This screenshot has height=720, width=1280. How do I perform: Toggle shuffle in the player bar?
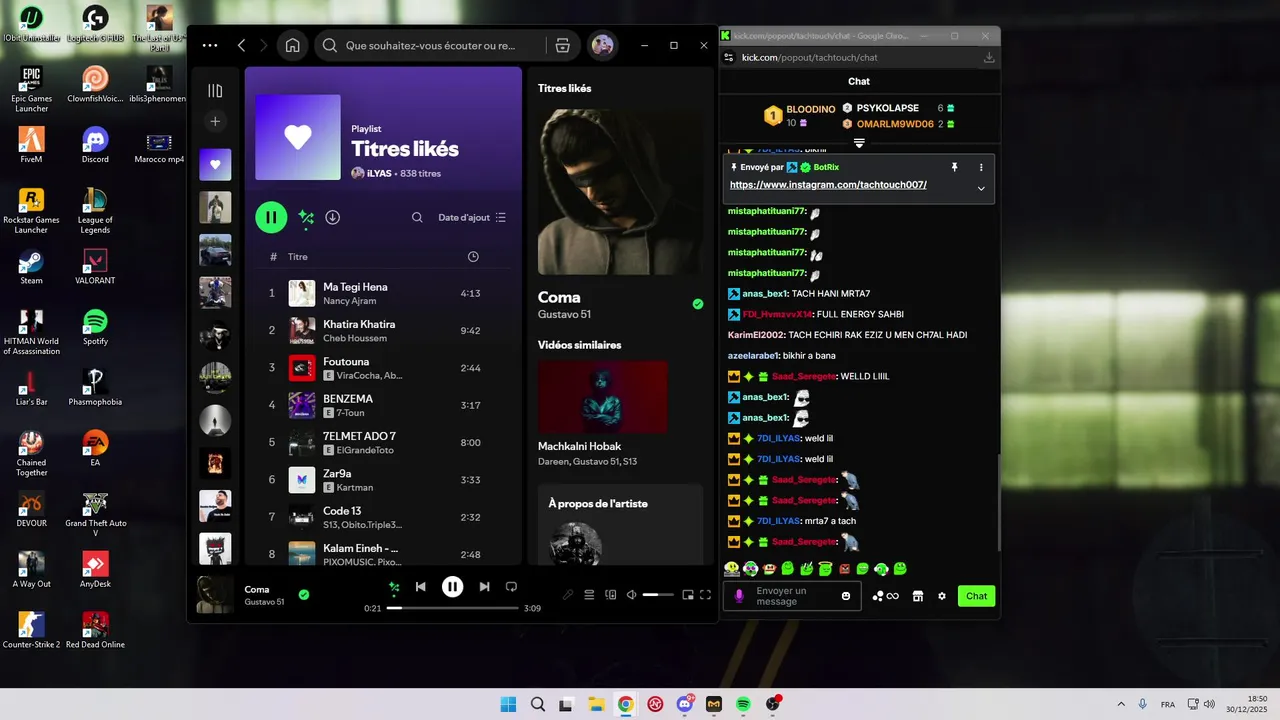[x=394, y=587]
